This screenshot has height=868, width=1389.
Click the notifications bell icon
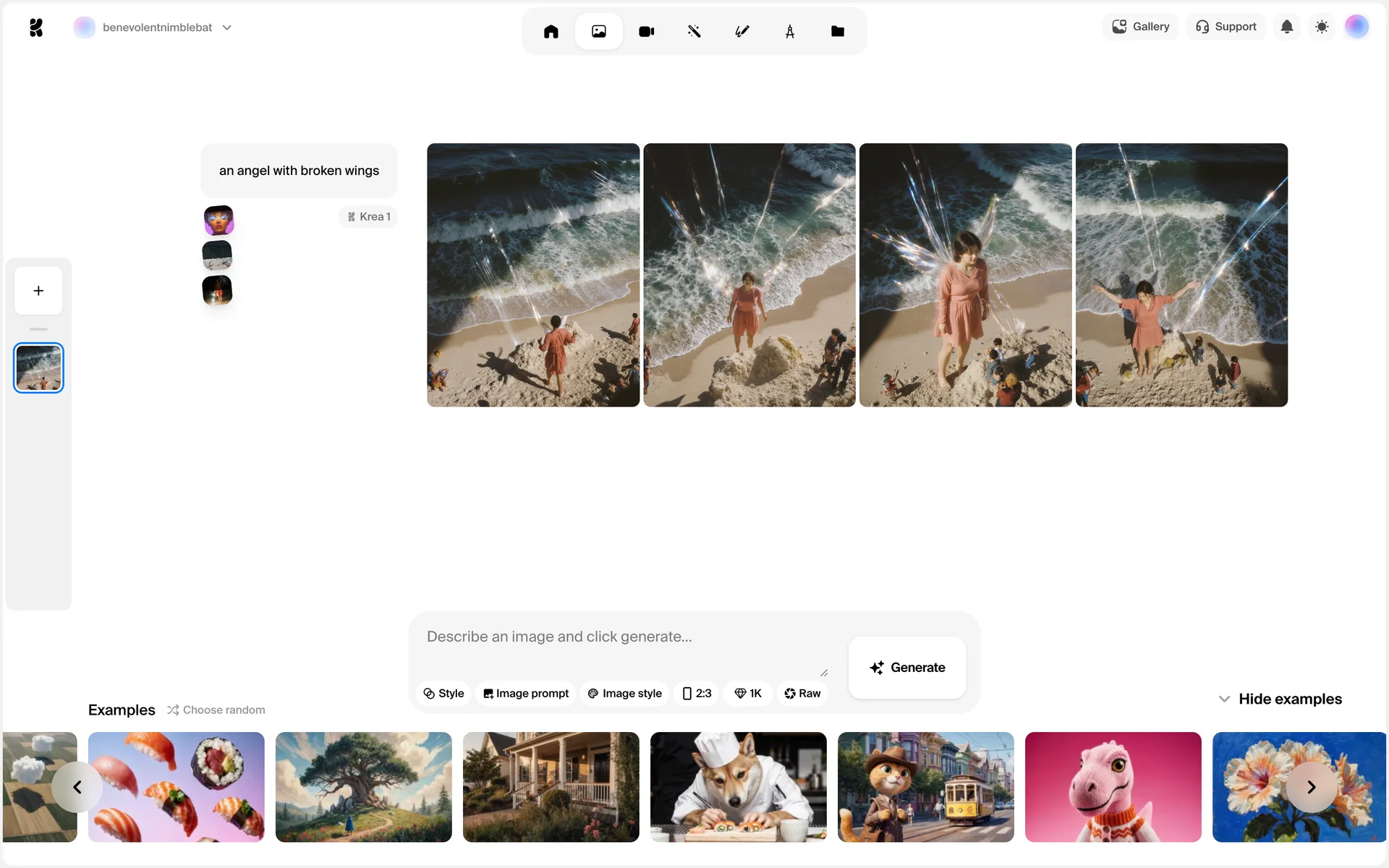pyautogui.click(x=1286, y=27)
